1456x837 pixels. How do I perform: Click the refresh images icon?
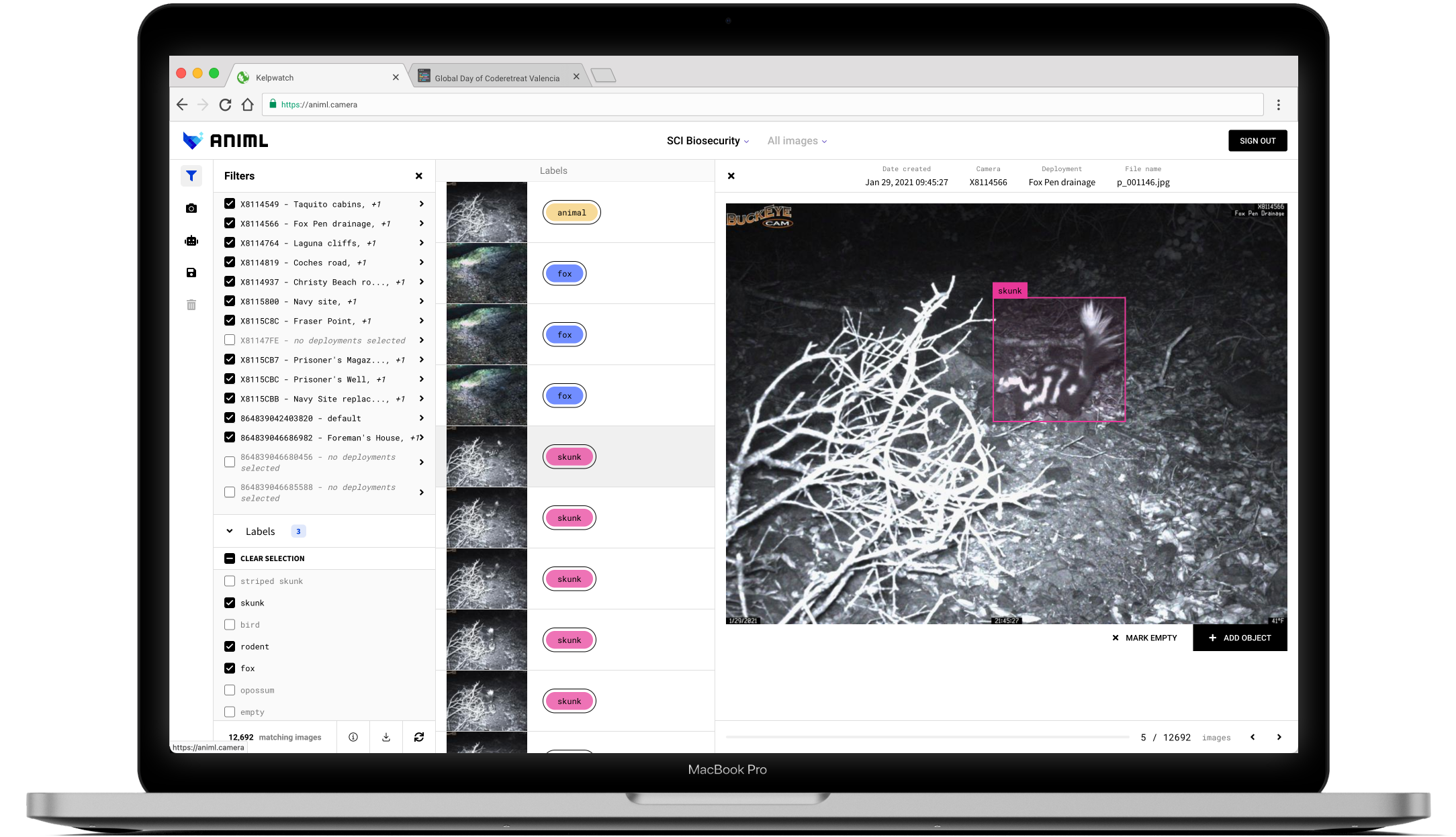point(419,737)
